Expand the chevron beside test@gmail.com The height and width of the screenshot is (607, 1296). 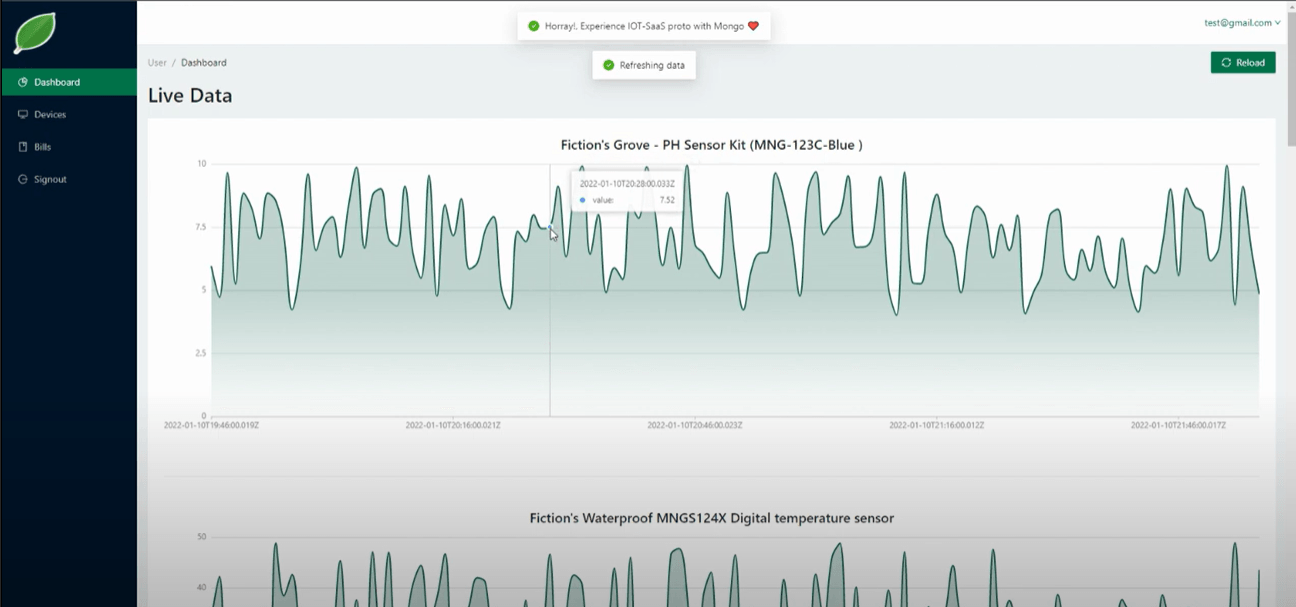[x=1277, y=23]
